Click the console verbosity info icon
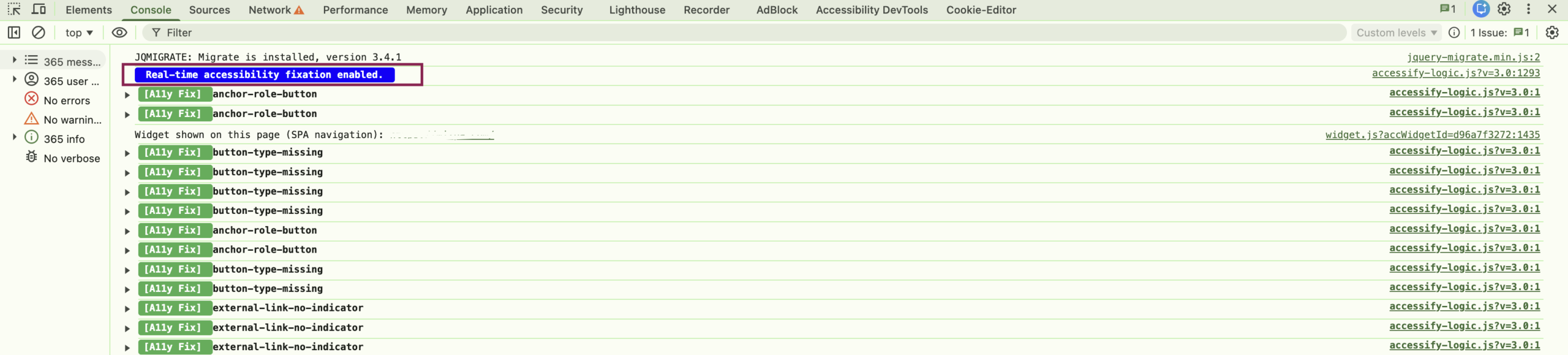1568x355 pixels. click(1455, 32)
